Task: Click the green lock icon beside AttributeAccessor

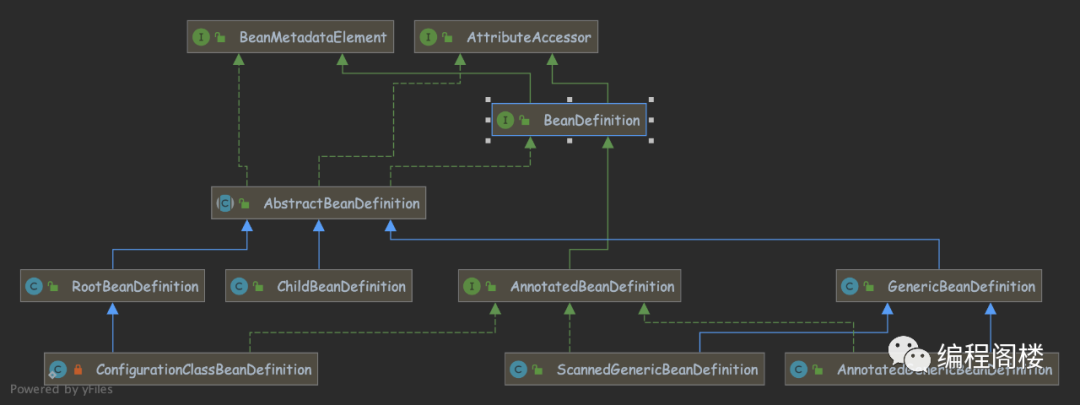Action: pyautogui.click(x=447, y=38)
